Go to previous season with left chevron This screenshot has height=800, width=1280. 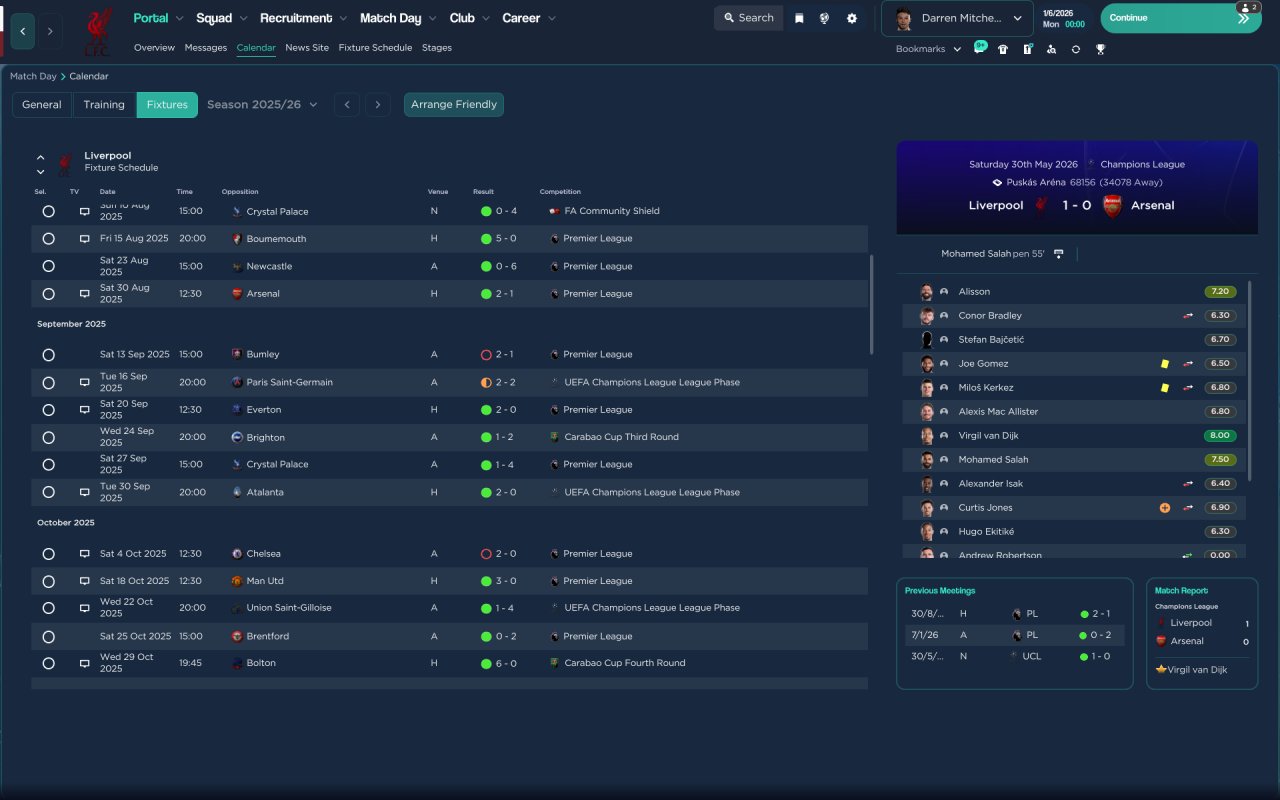347,104
